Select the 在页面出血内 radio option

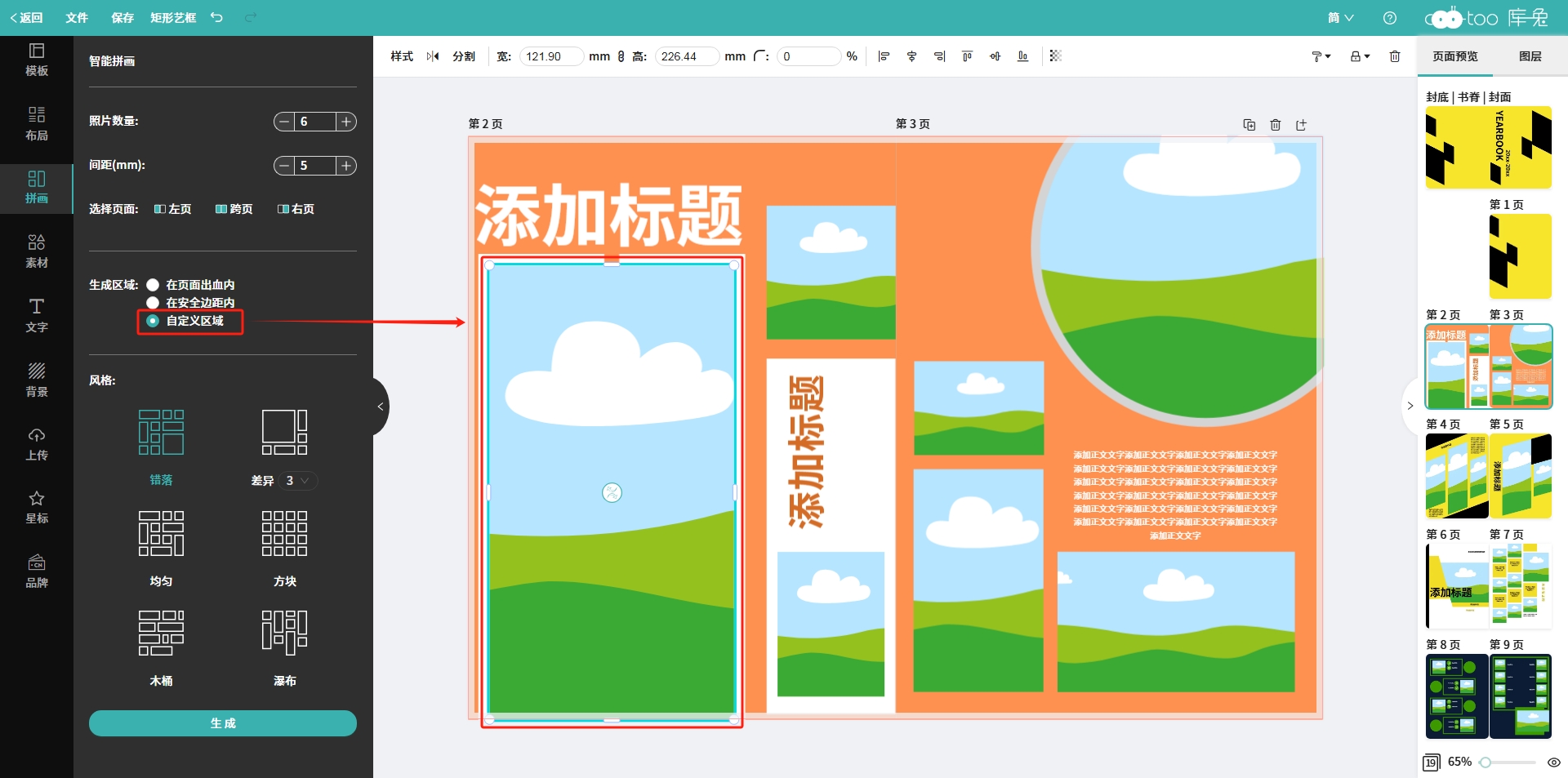click(x=153, y=285)
